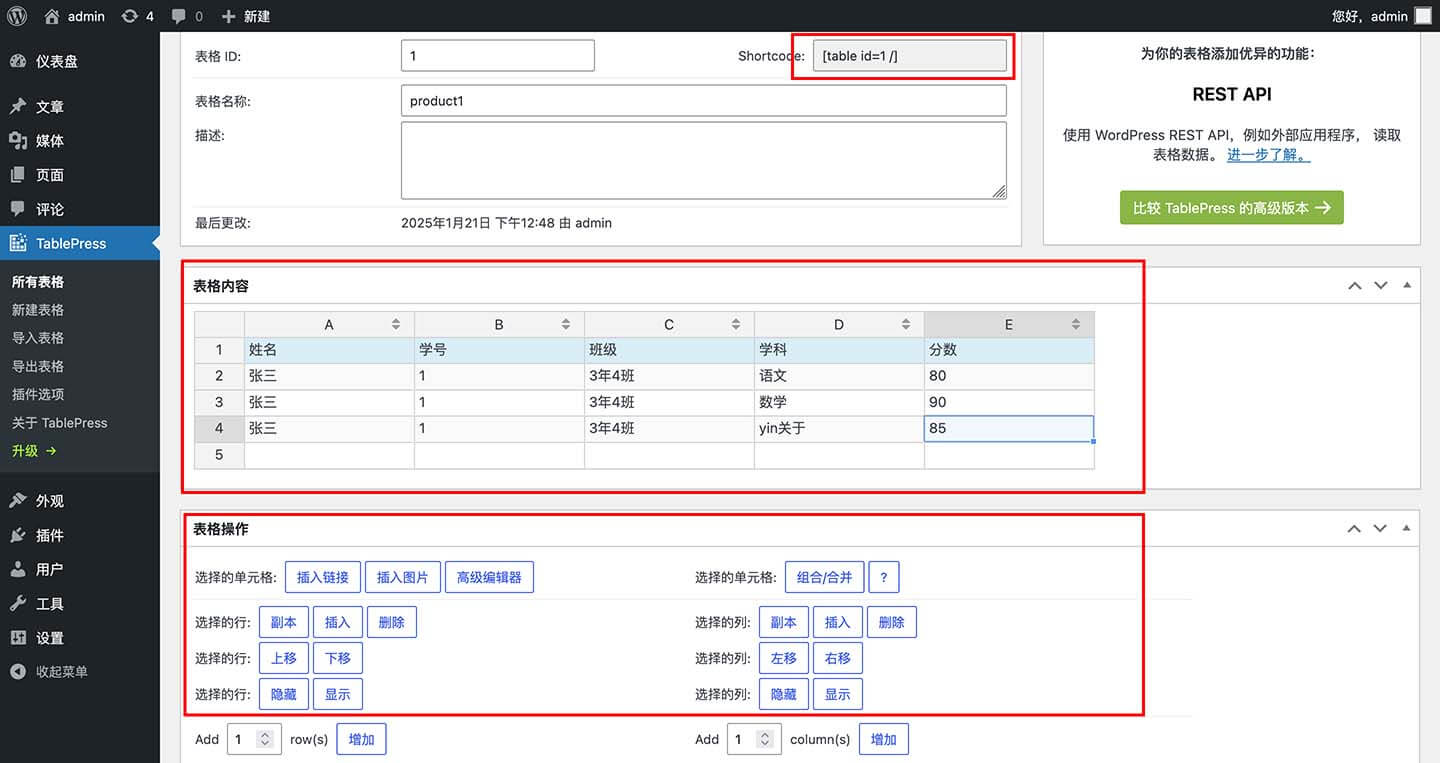The width and height of the screenshot is (1440, 763).
Task: Move 表格操作 panel down arrow
Action: [1381, 529]
